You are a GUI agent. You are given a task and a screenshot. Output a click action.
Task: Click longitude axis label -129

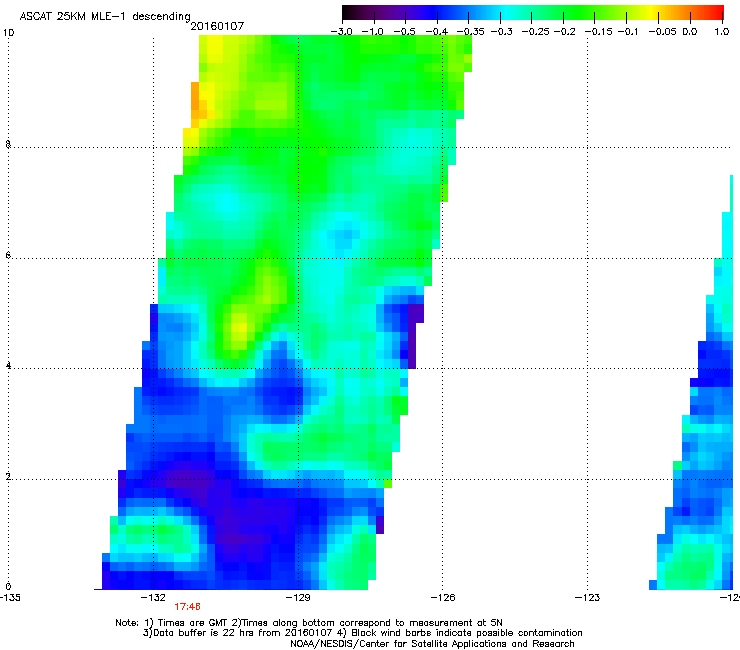(x=298, y=598)
